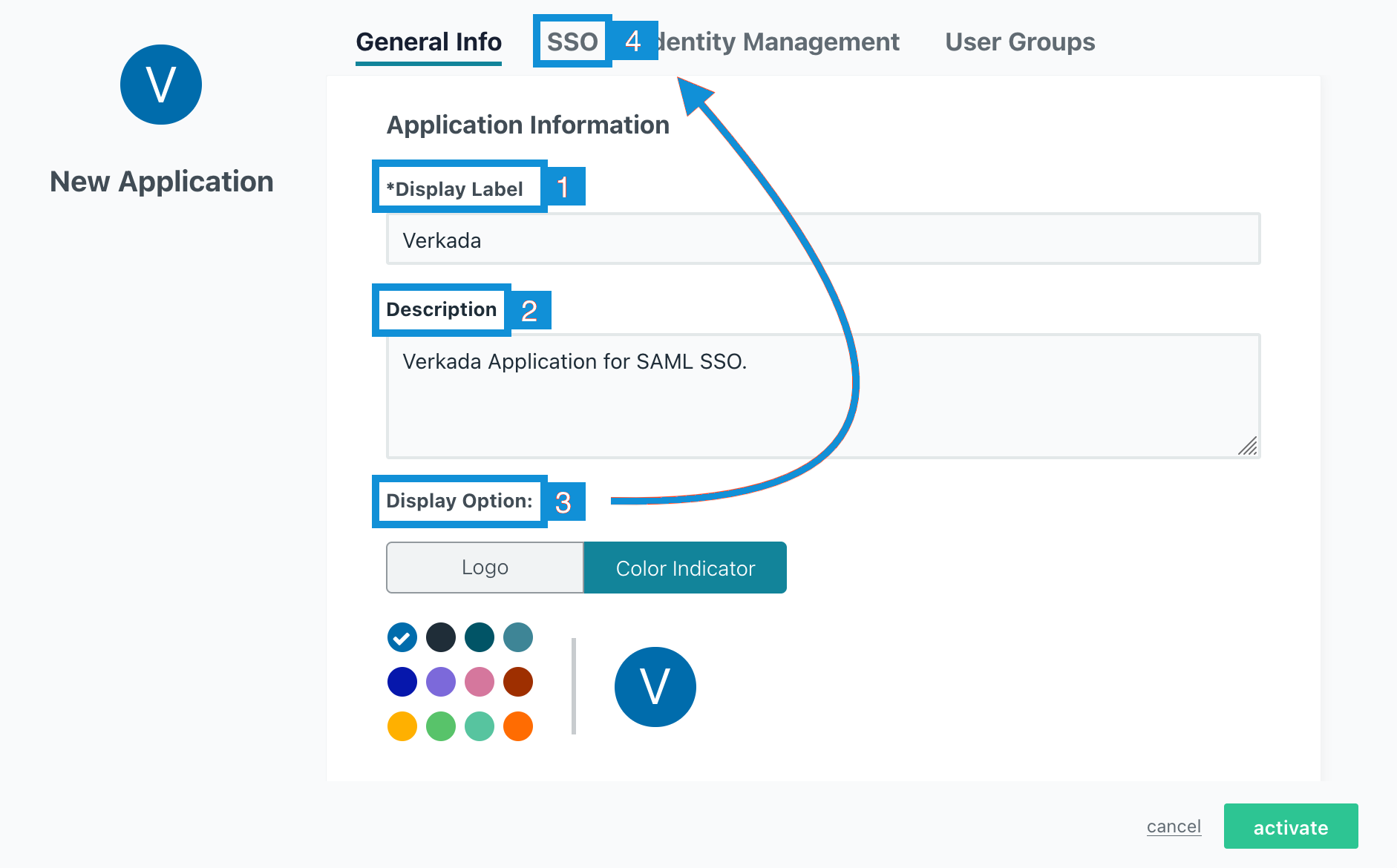Pick the dark navy-black color swatch
The width and height of the screenshot is (1397, 868).
pyautogui.click(x=441, y=637)
